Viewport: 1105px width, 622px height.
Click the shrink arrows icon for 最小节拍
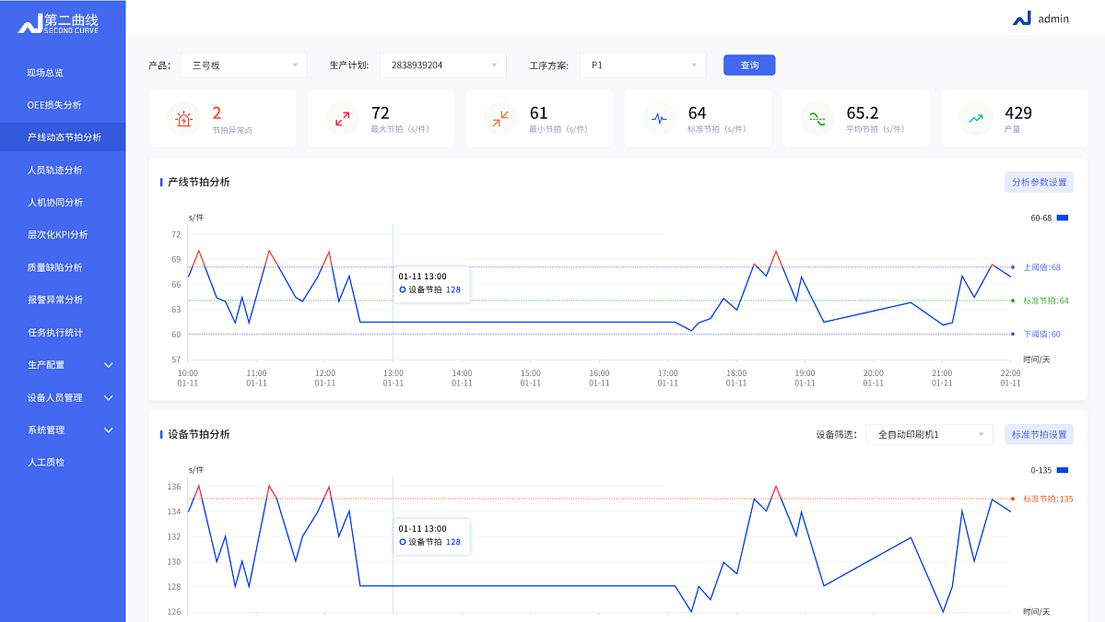[500, 119]
